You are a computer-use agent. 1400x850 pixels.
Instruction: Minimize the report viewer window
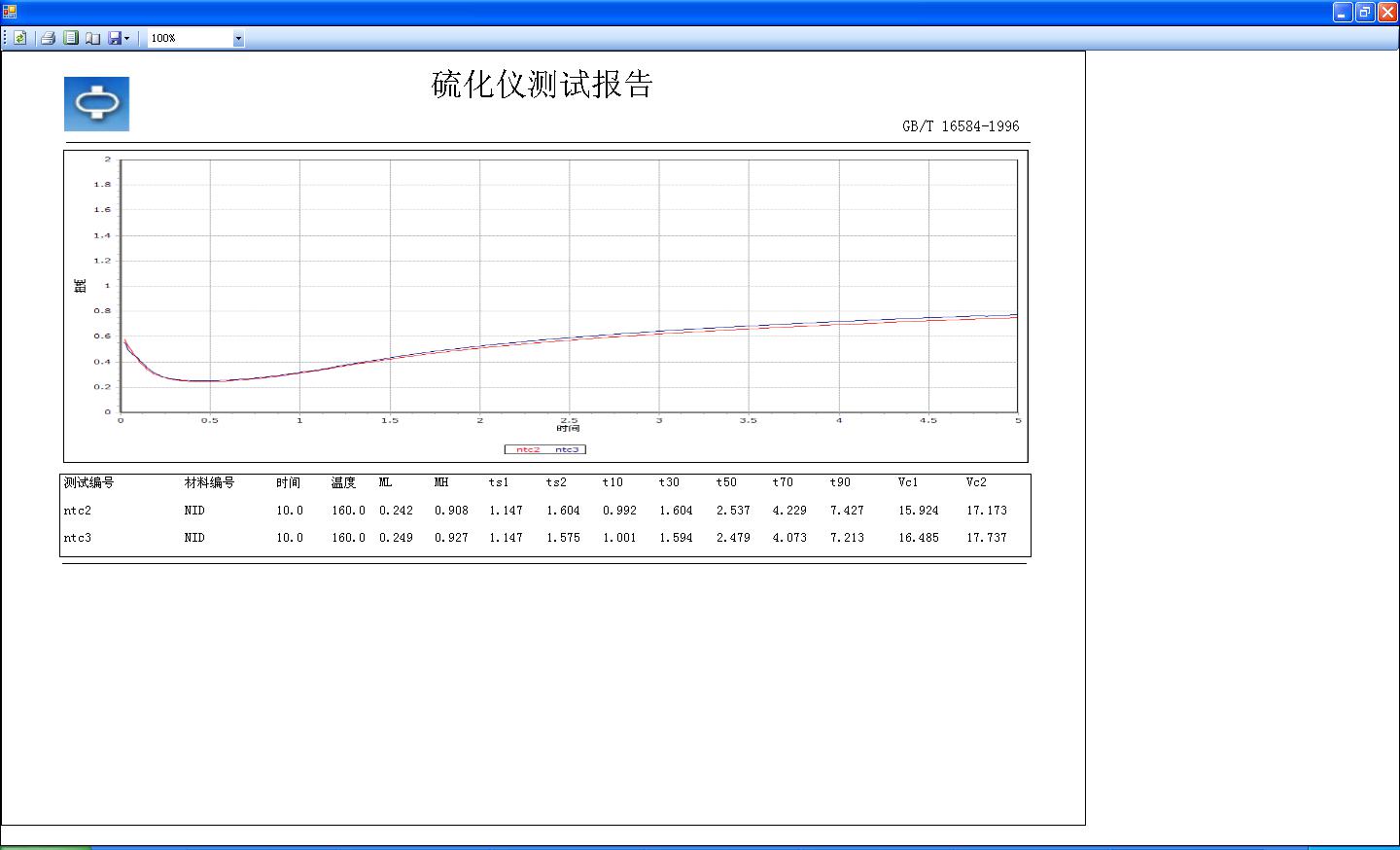(1343, 12)
